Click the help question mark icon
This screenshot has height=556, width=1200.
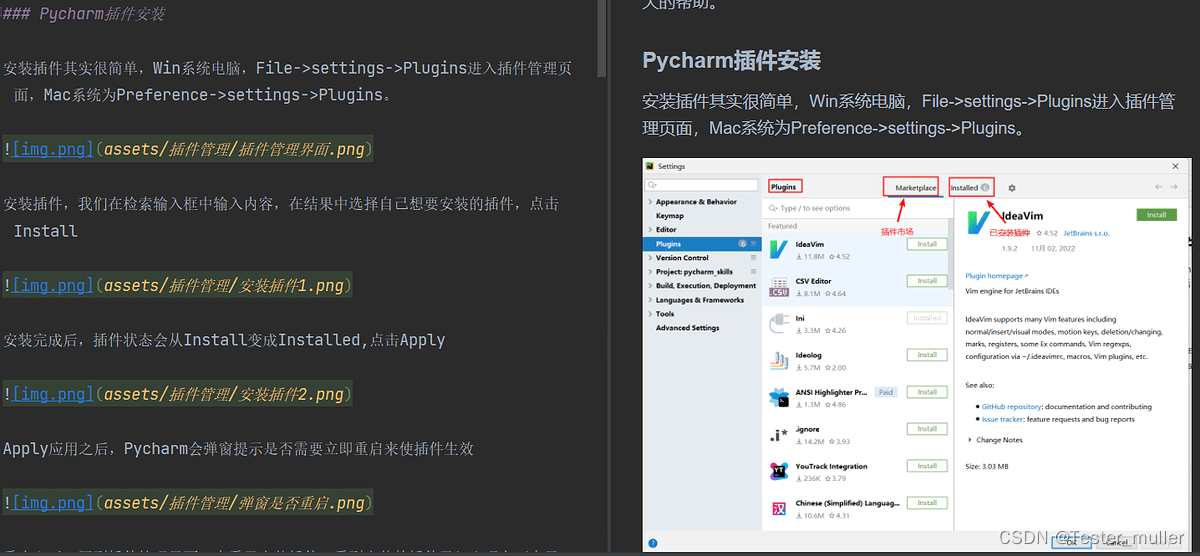point(653,541)
